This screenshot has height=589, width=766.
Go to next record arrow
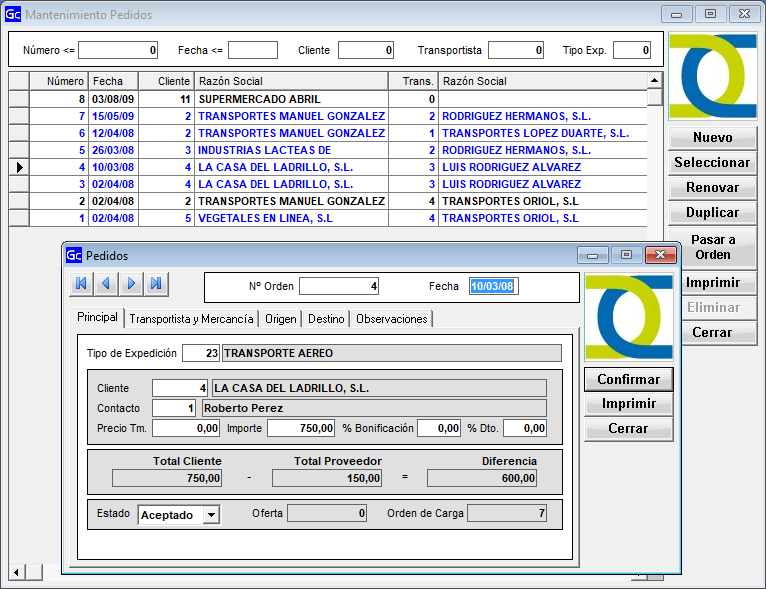(x=131, y=284)
